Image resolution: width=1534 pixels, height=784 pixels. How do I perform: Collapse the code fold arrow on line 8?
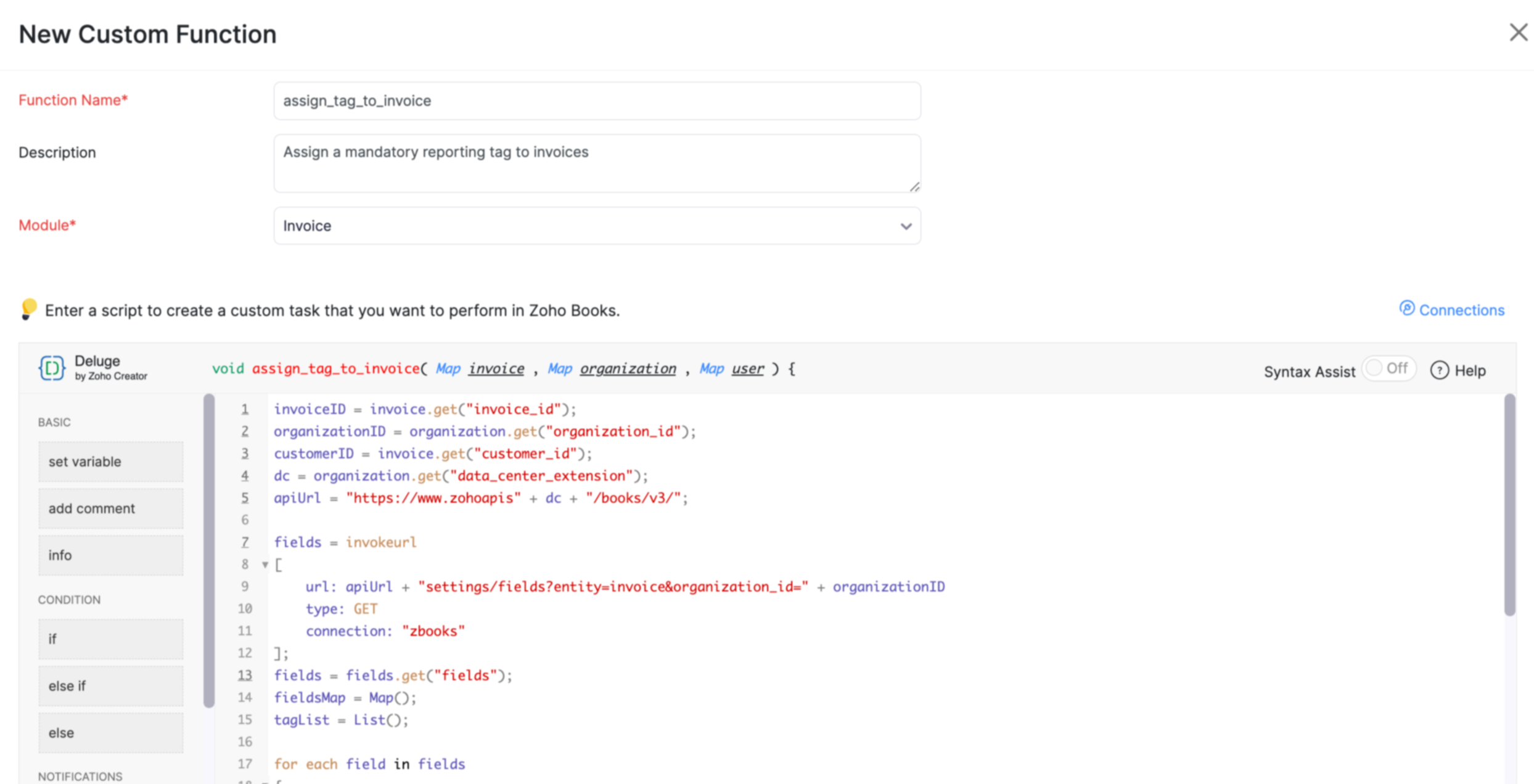pyautogui.click(x=265, y=565)
